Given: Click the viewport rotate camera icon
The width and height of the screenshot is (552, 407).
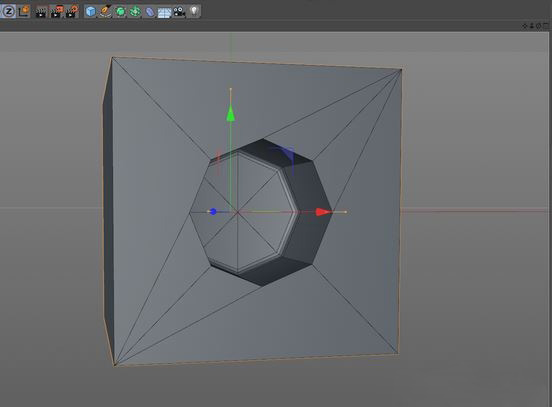Looking at the screenshot, I should click(x=539, y=26).
